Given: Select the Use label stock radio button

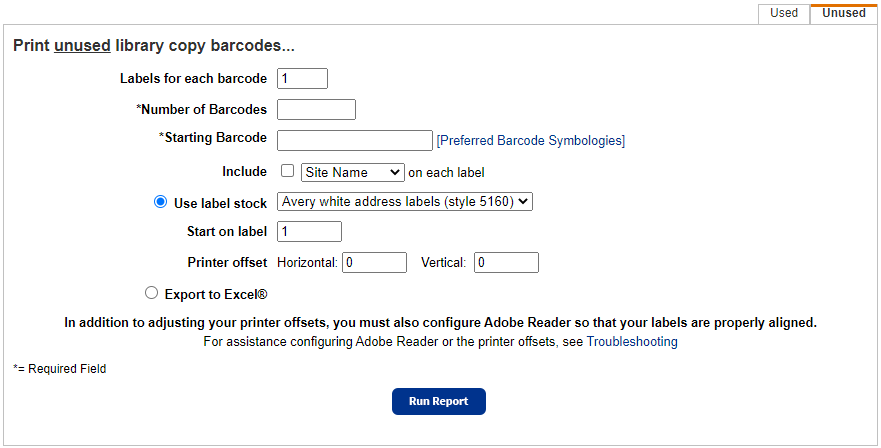Looking at the screenshot, I should tap(161, 202).
